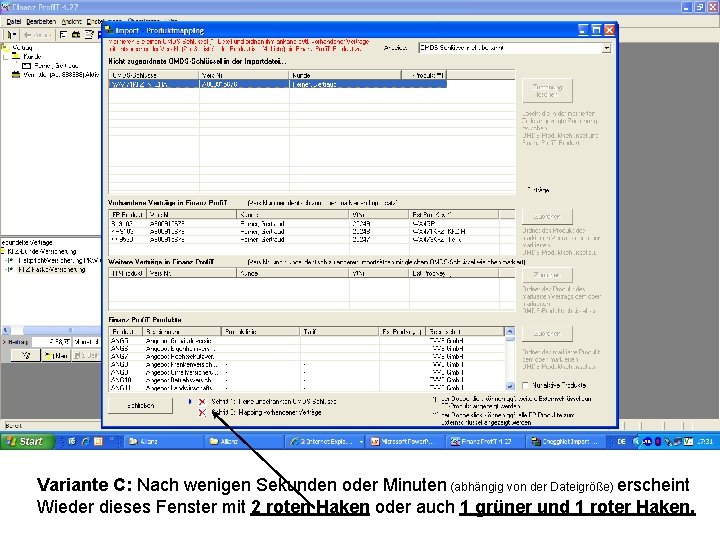Viewport: 720px width, 540px height.
Task: Sort products table by Tarif column
Action: point(340,331)
